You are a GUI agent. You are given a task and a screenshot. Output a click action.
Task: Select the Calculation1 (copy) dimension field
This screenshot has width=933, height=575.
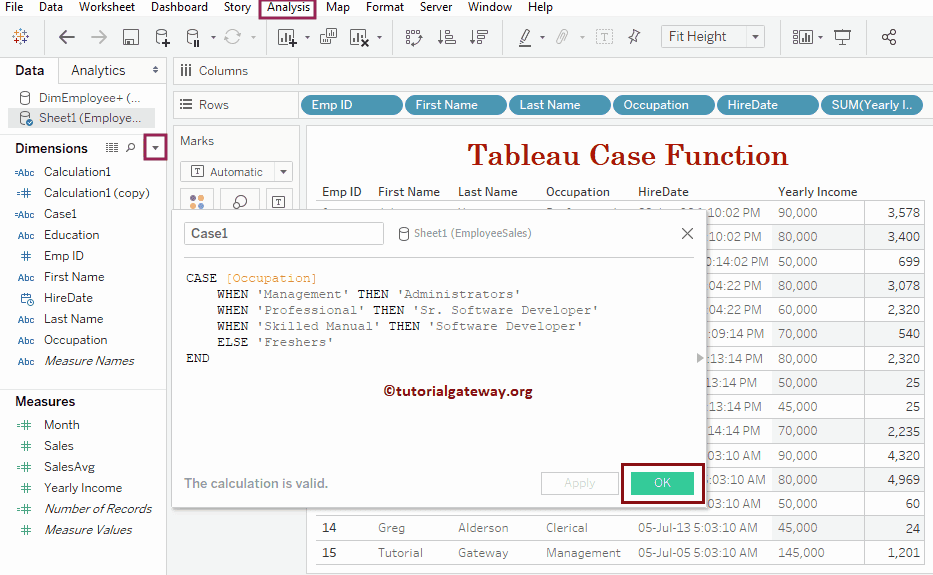(x=96, y=193)
